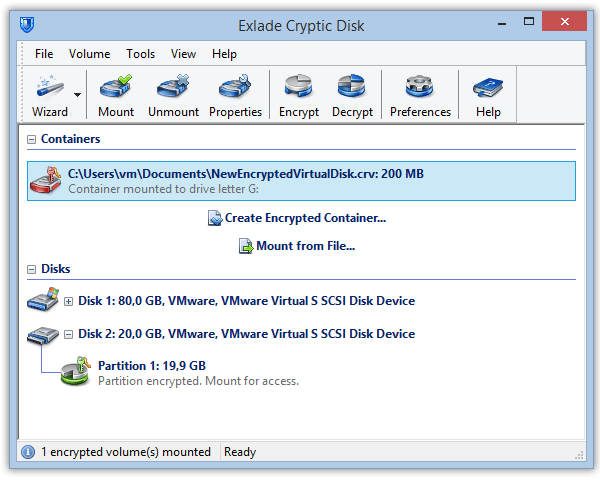Select the NewEncryptedVirtualDisk.crv container row
The image size is (600, 480).
click(x=301, y=181)
